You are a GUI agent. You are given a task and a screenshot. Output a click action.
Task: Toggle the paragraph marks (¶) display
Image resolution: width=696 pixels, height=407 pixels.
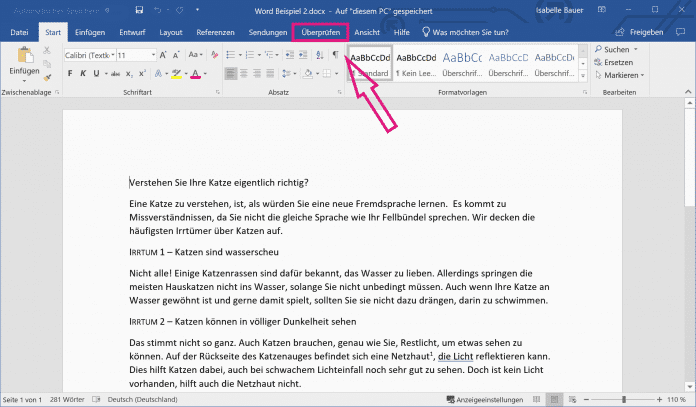tap(336, 55)
